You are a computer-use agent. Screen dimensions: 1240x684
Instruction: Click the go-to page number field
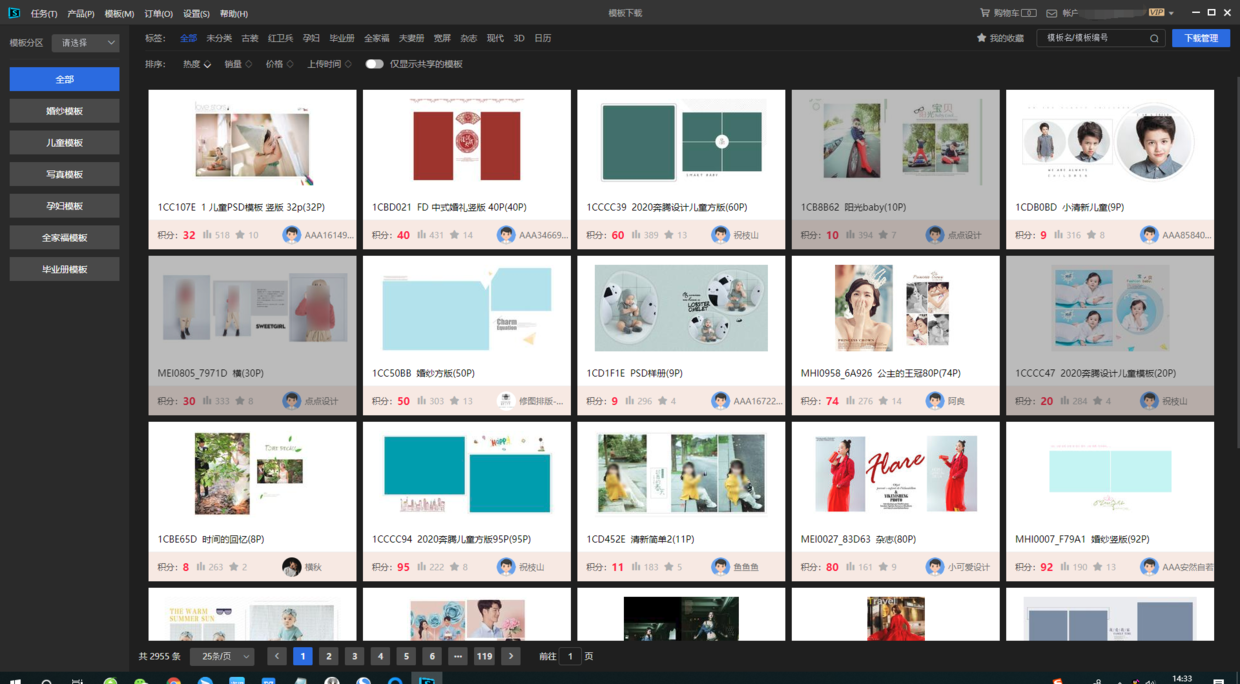(x=570, y=656)
